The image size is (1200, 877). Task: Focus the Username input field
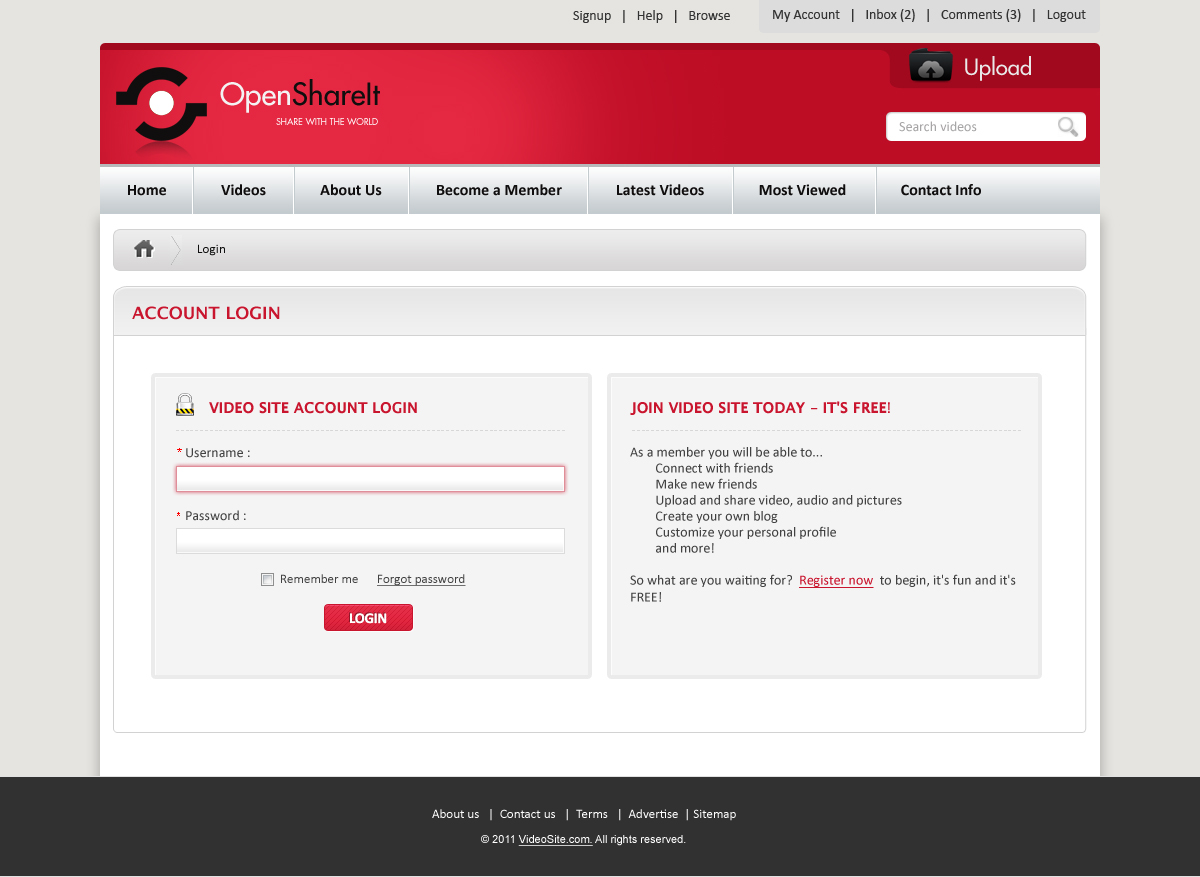(370, 479)
